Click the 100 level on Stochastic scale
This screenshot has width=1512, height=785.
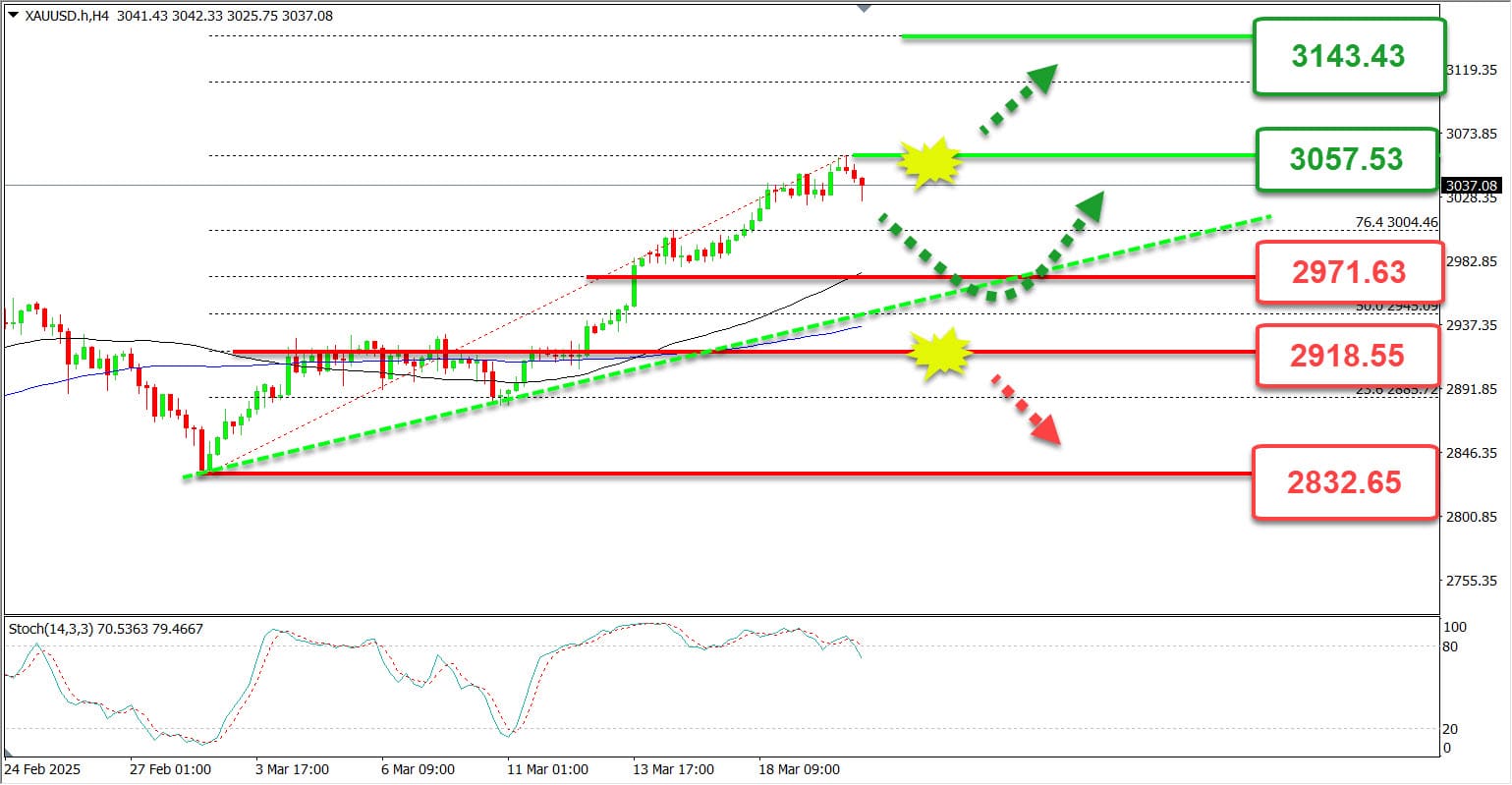click(1454, 627)
